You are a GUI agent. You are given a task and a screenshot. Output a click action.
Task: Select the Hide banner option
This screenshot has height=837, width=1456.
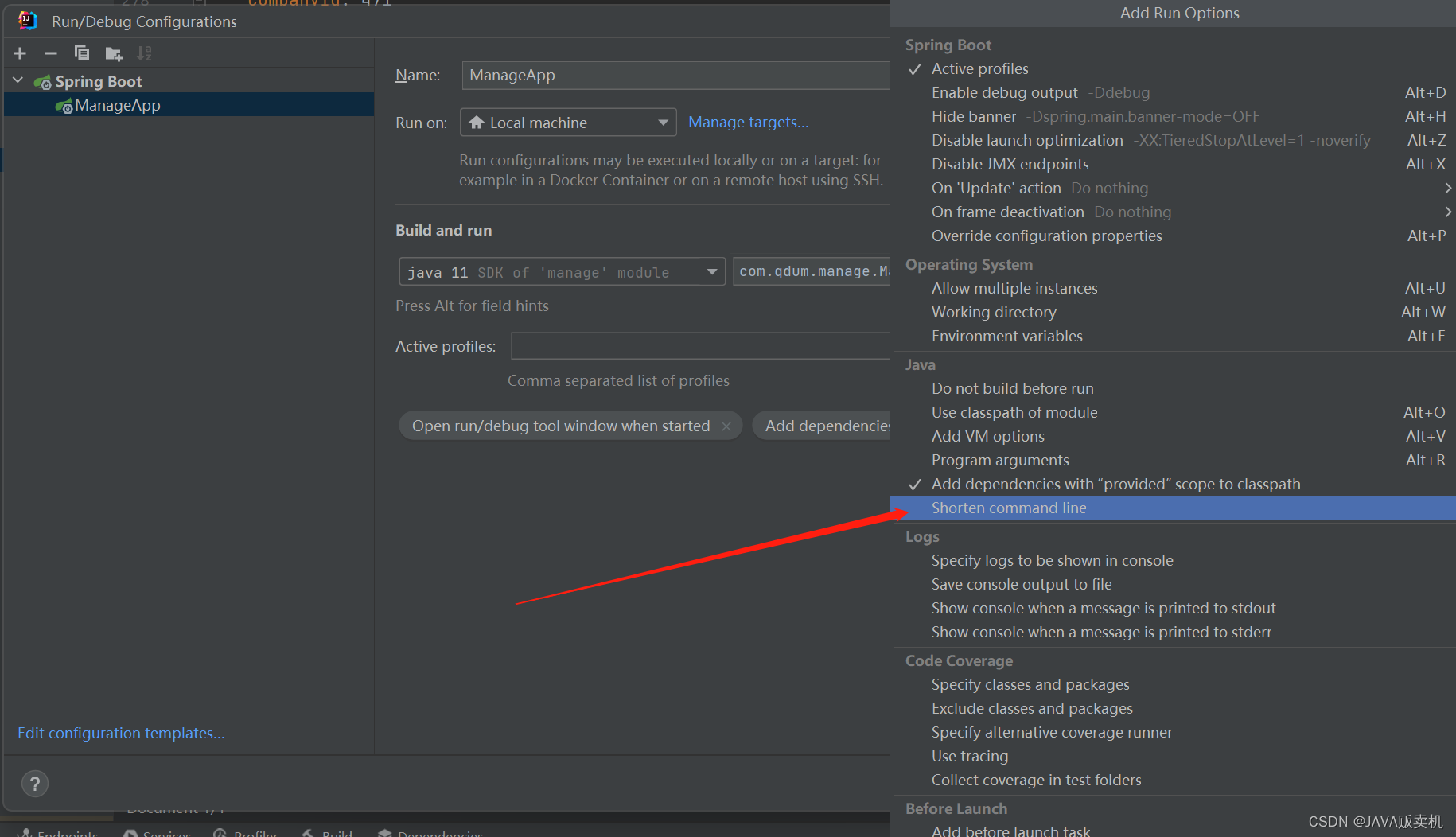coord(1173,116)
